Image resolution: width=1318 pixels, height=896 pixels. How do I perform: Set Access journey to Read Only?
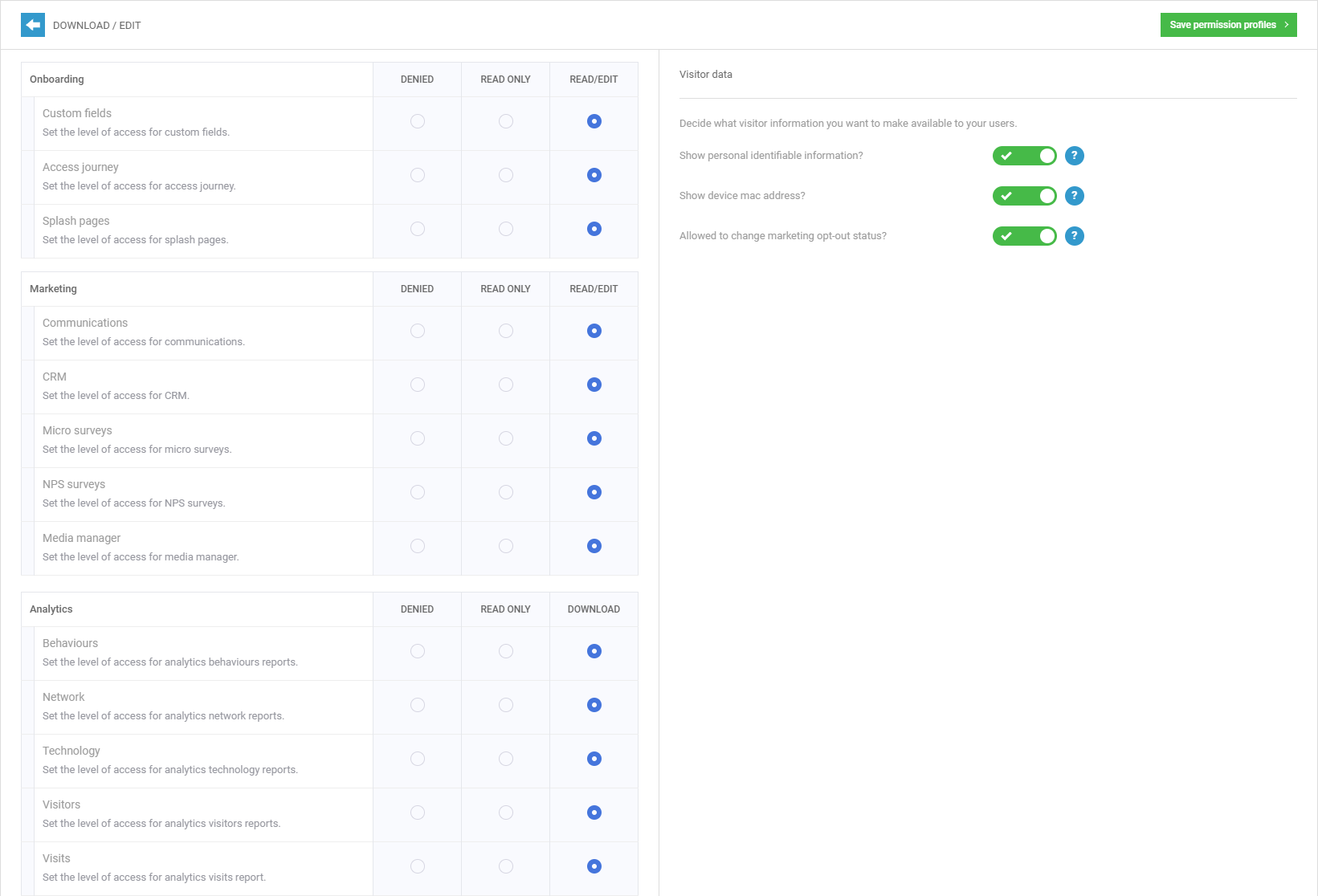point(506,175)
